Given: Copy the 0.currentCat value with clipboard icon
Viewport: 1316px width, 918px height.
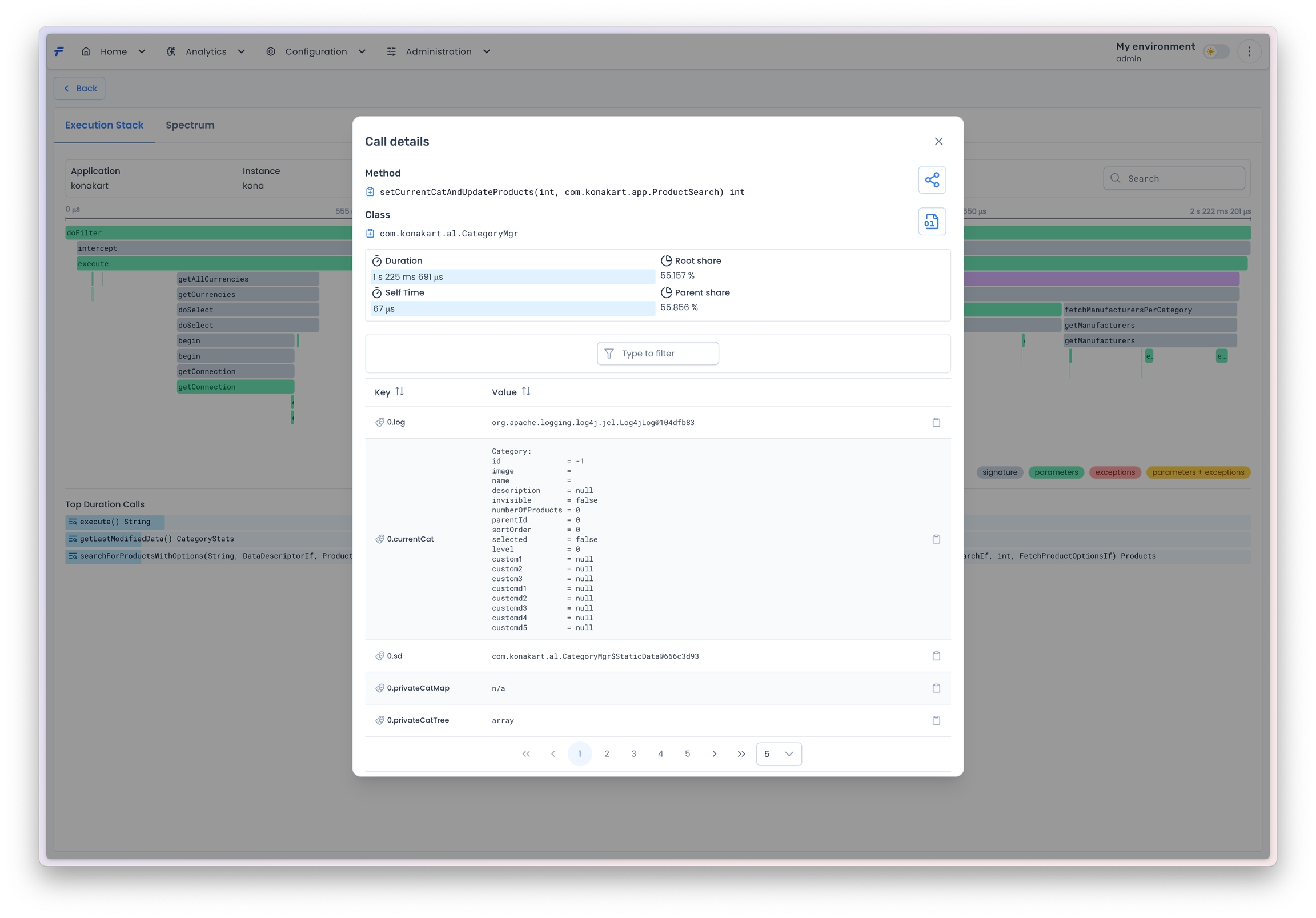Looking at the screenshot, I should click(x=936, y=540).
